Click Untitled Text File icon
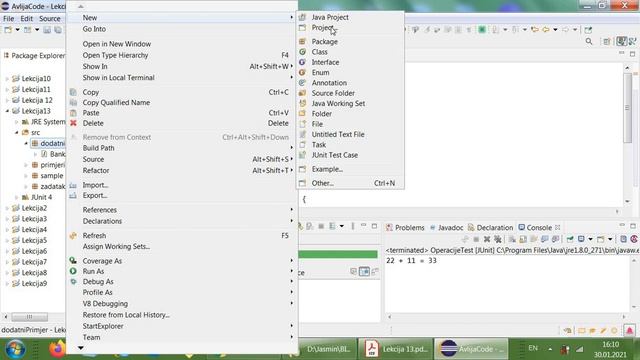 click(x=302, y=134)
